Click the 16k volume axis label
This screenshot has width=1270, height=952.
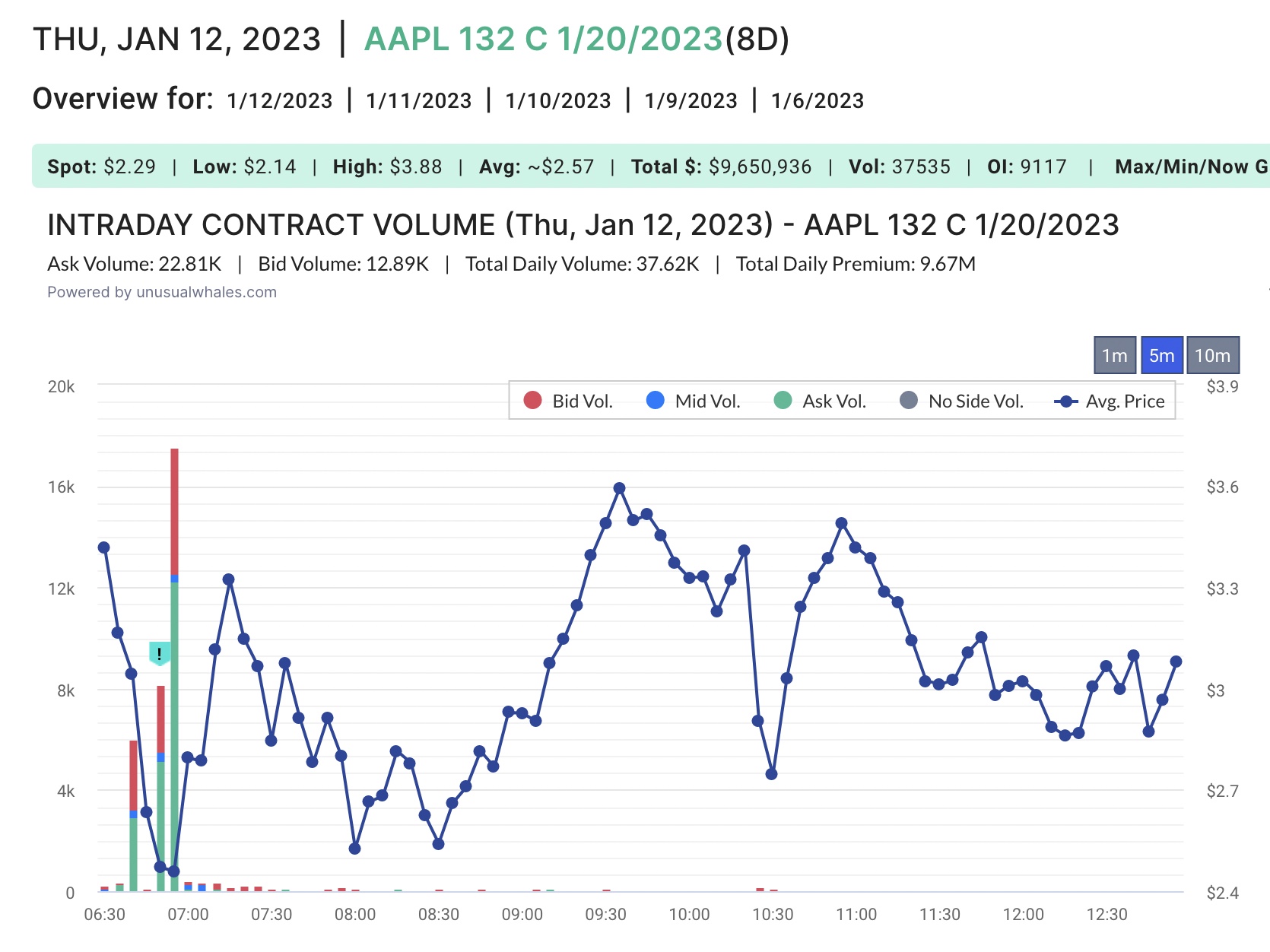(62, 487)
